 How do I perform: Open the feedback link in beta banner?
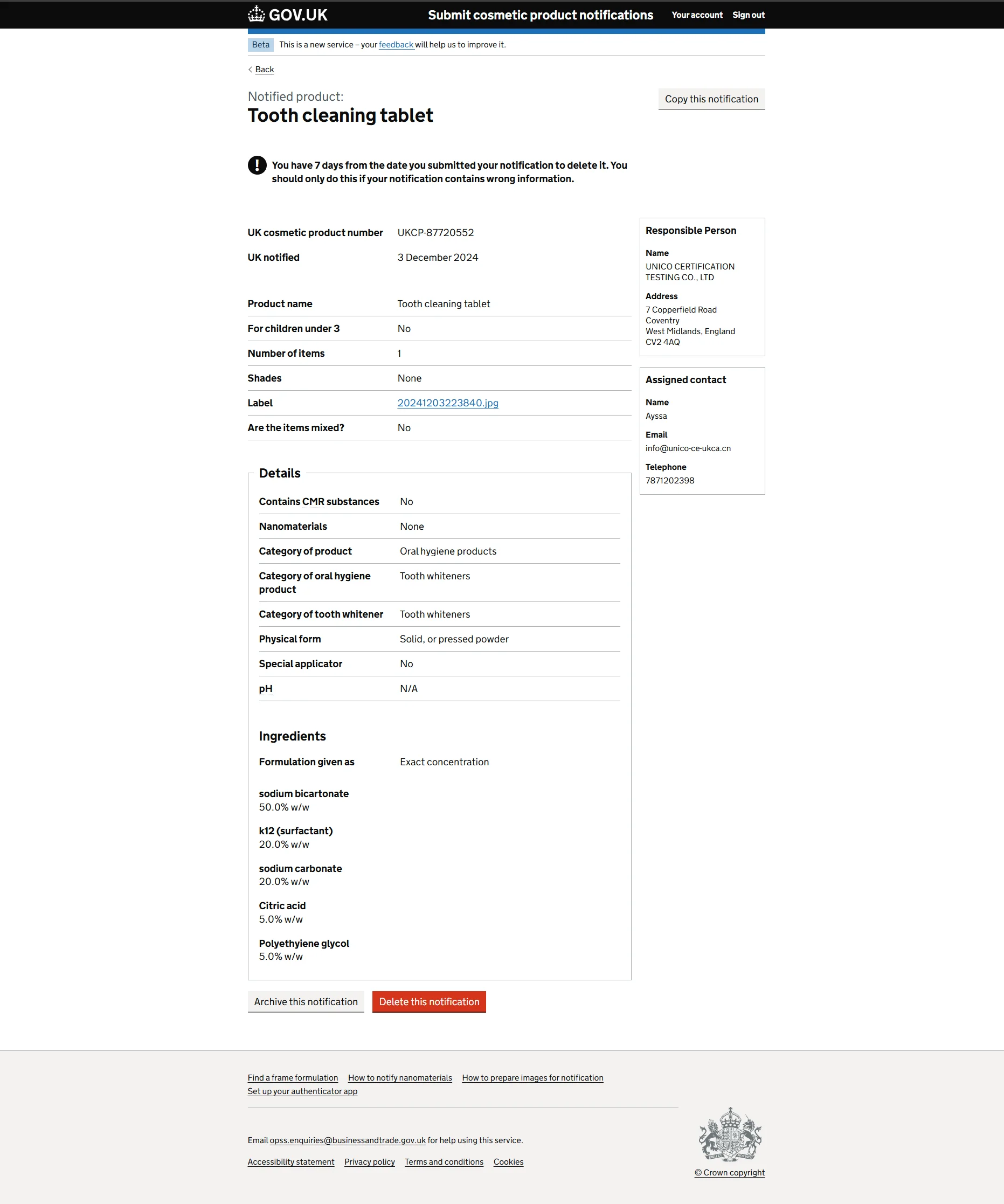coord(396,45)
